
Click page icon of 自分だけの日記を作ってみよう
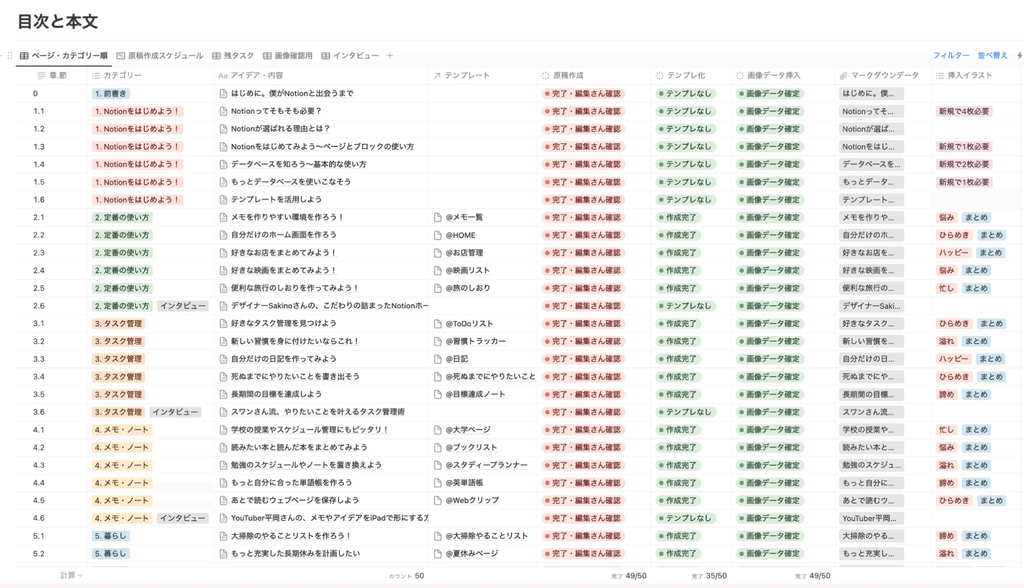pos(223,359)
